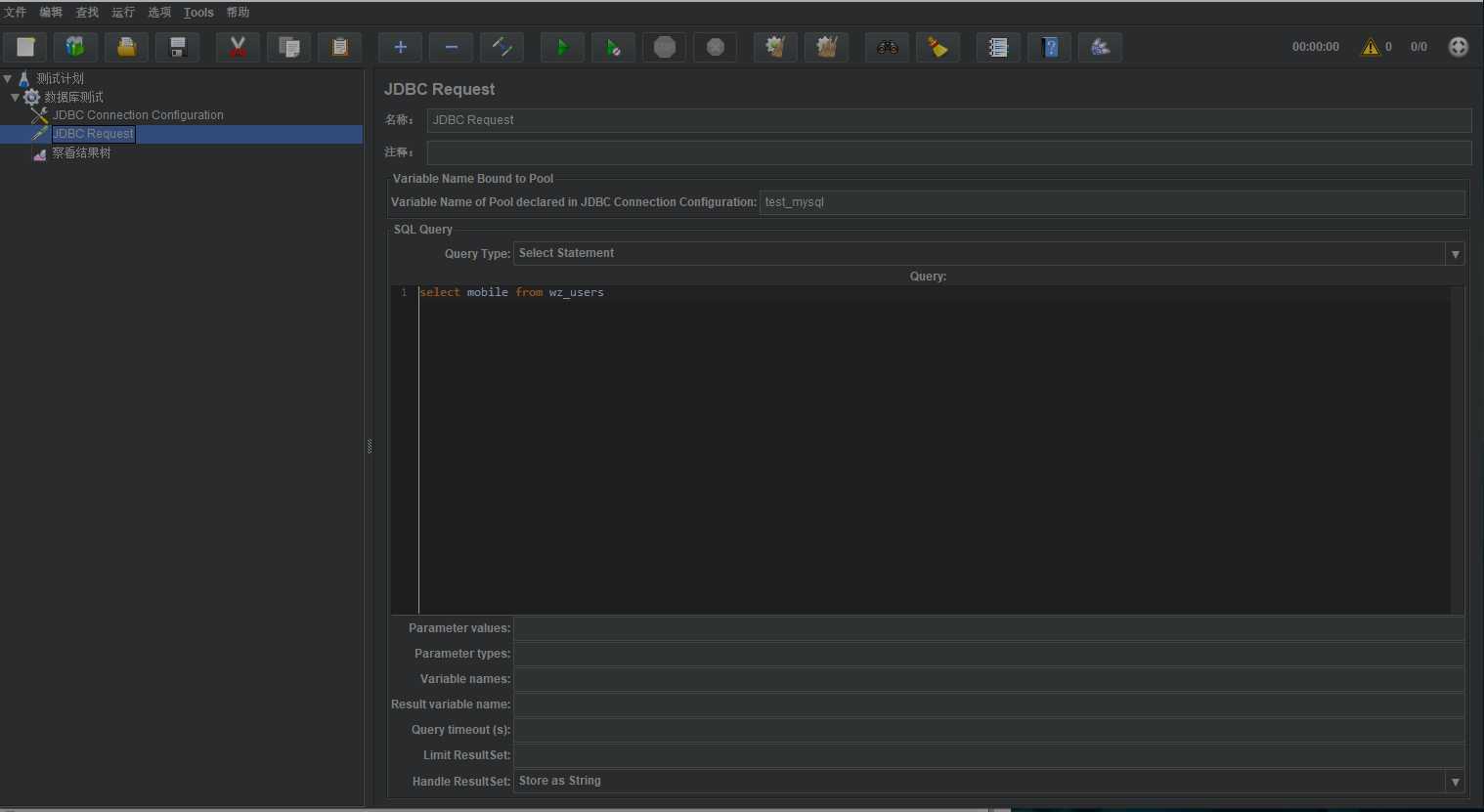Image resolution: width=1484 pixels, height=812 pixels.
Task: Click the JDBC Connection Configuration wrench icon
Action: [x=39, y=115]
